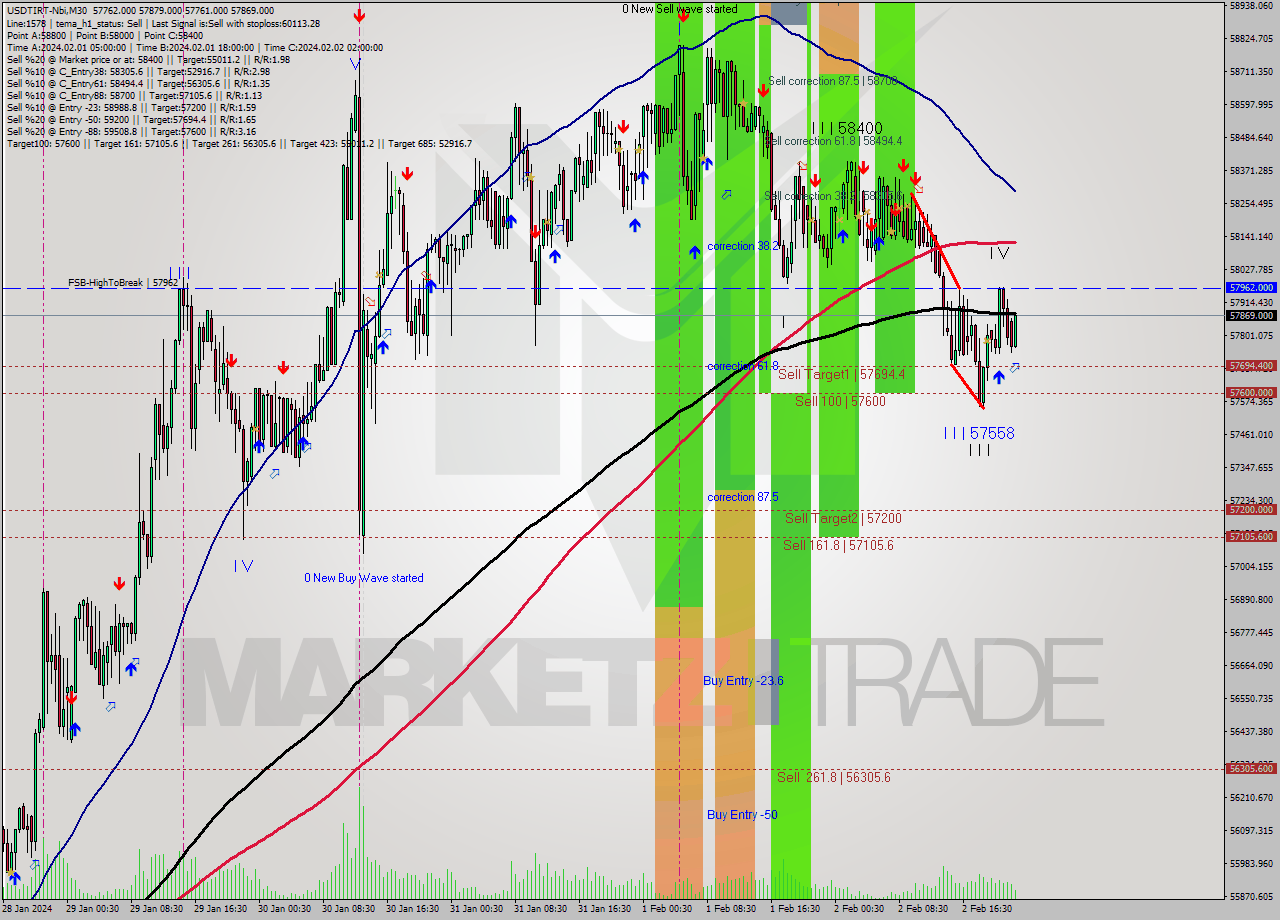Select the tema_h1_status Sell info line
This screenshot has height=920, width=1280.
click(x=164, y=23)
